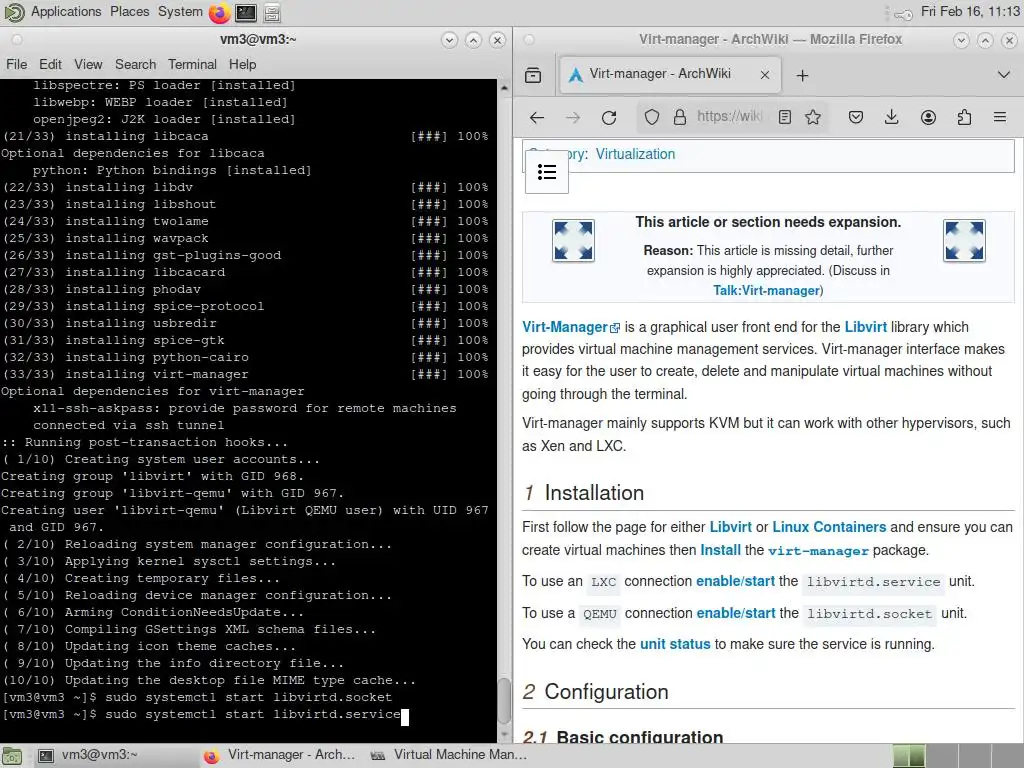The height and width of the screenshot is (768, 1024).
Task: Click the right expansion notice icon
Action: 964,240
